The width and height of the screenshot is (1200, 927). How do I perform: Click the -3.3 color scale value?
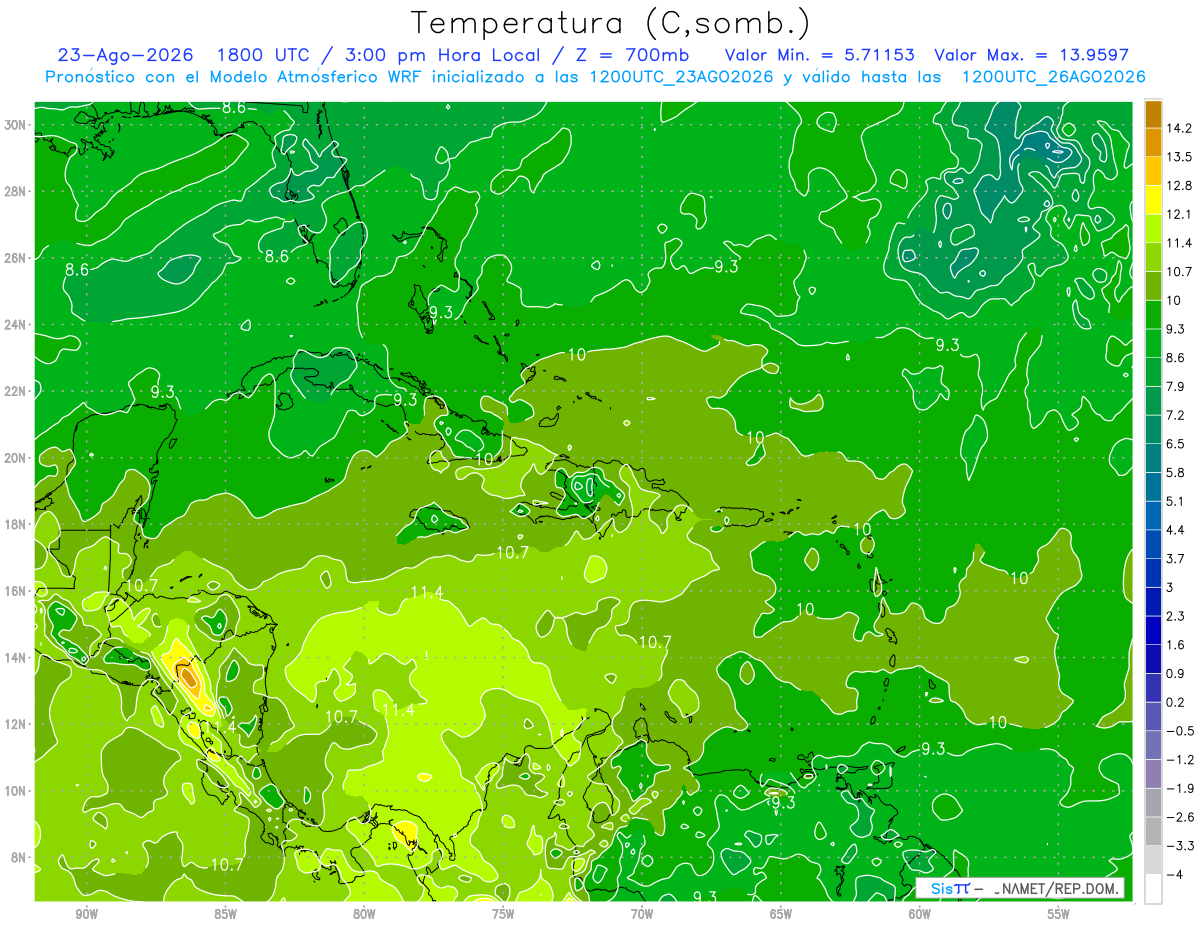(x=1179, y=846)
